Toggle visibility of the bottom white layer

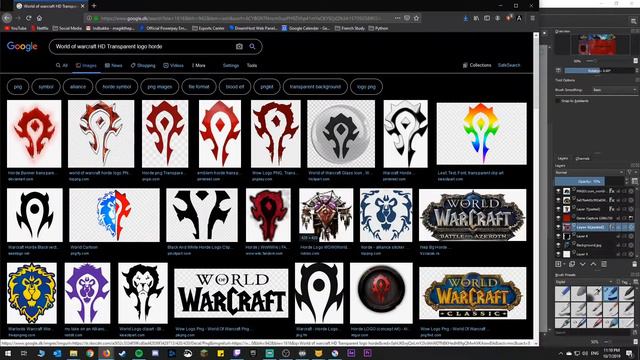(x=558, y=254)
